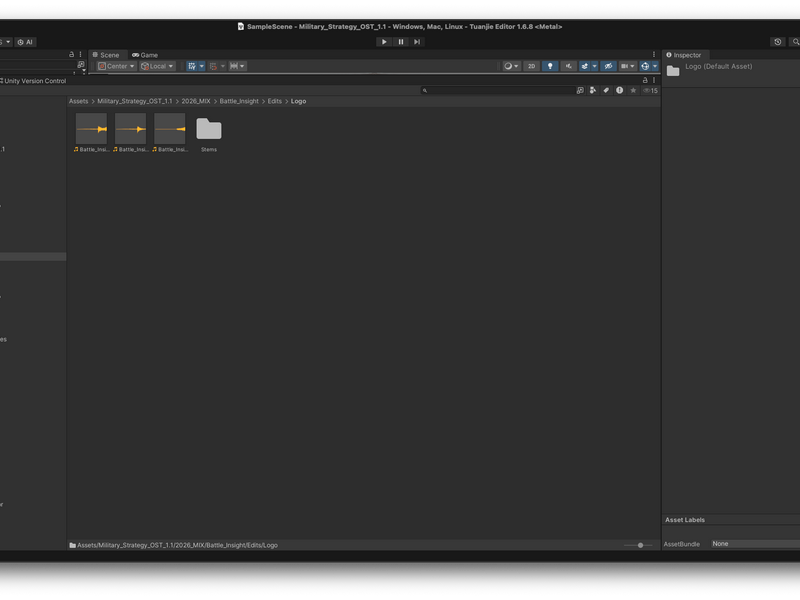
Task: Expand the grid options arrow
Action: pos(202,66)
